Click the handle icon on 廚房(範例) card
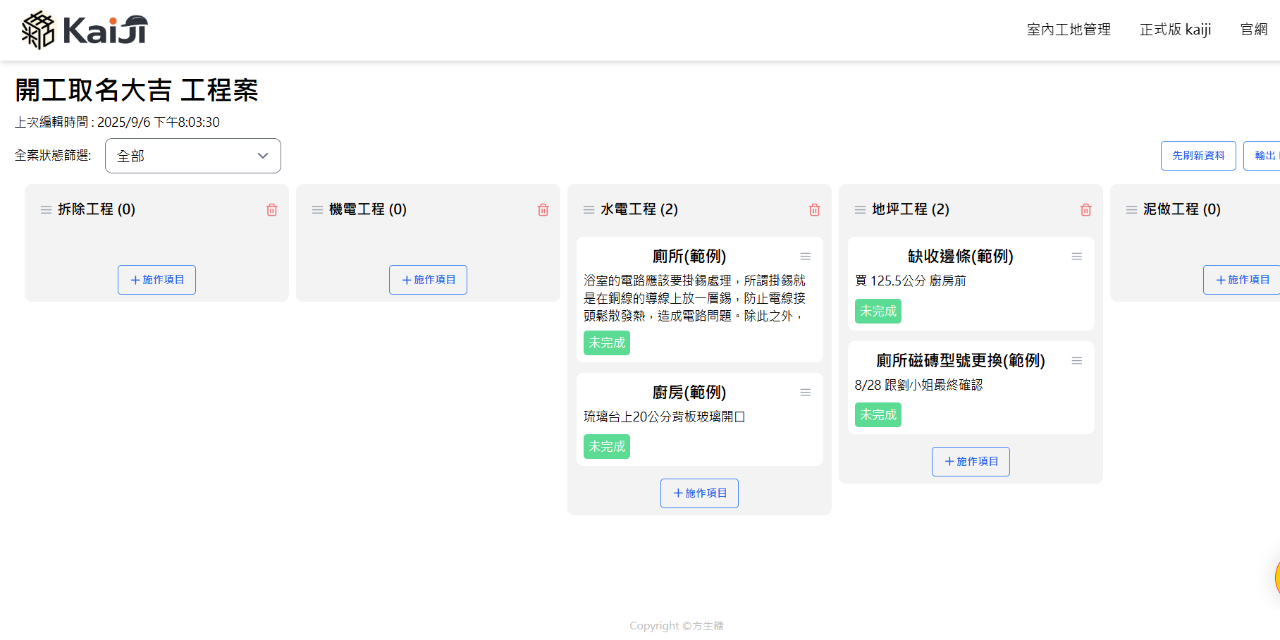The width and height of the screenshot is (1280, 640). coord(805,392)
